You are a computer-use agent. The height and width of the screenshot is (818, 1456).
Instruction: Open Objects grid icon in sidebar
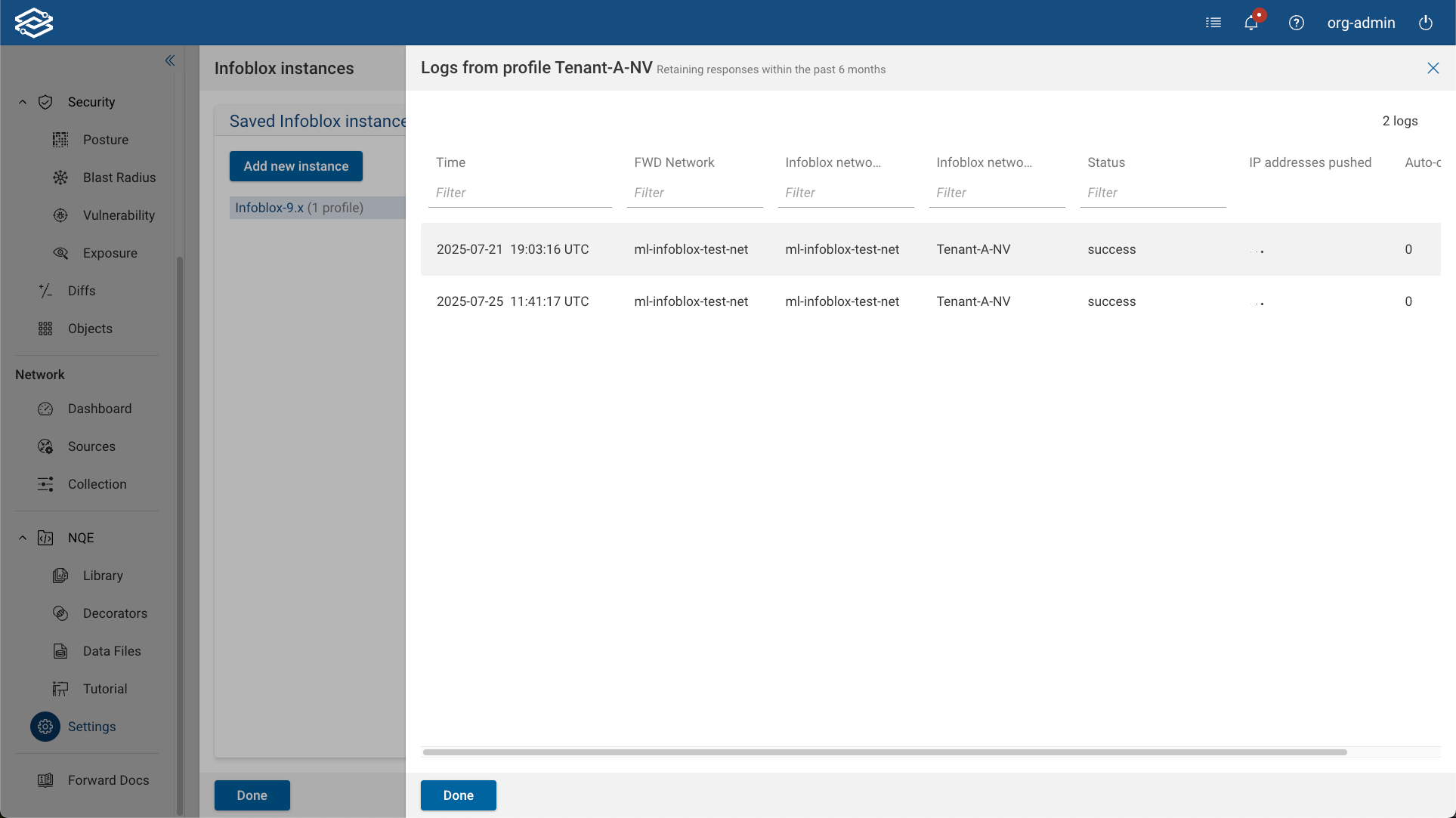tap(45, 329)
